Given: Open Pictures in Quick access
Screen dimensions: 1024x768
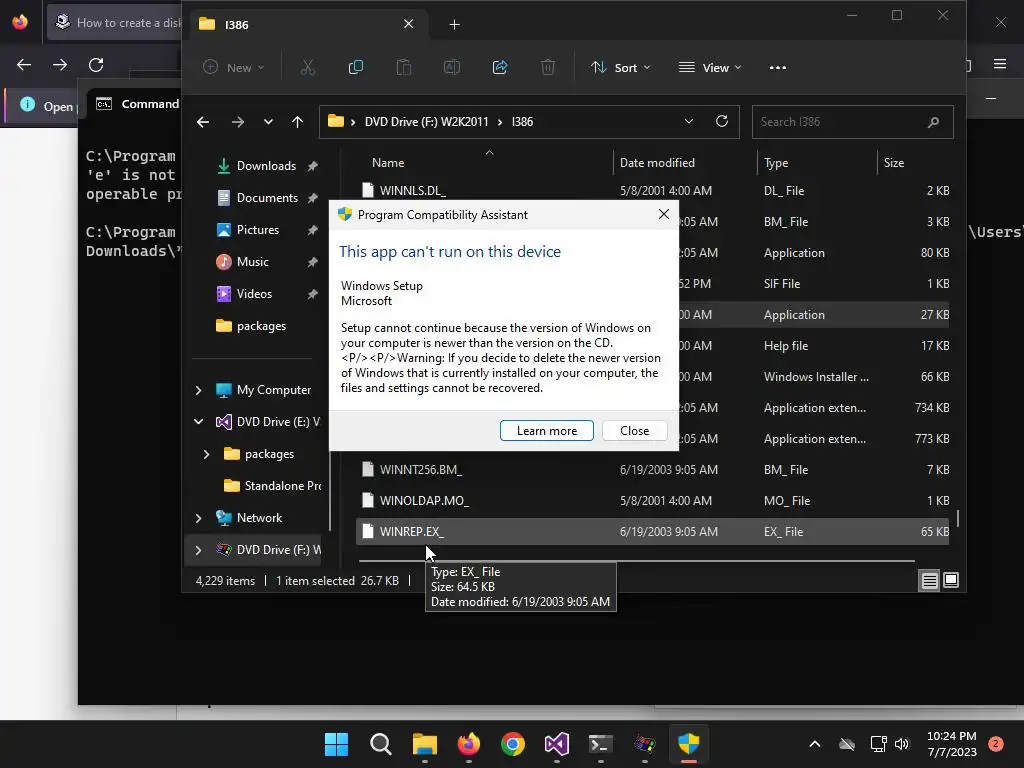Looking at the screenshot, I should (258, 230).
